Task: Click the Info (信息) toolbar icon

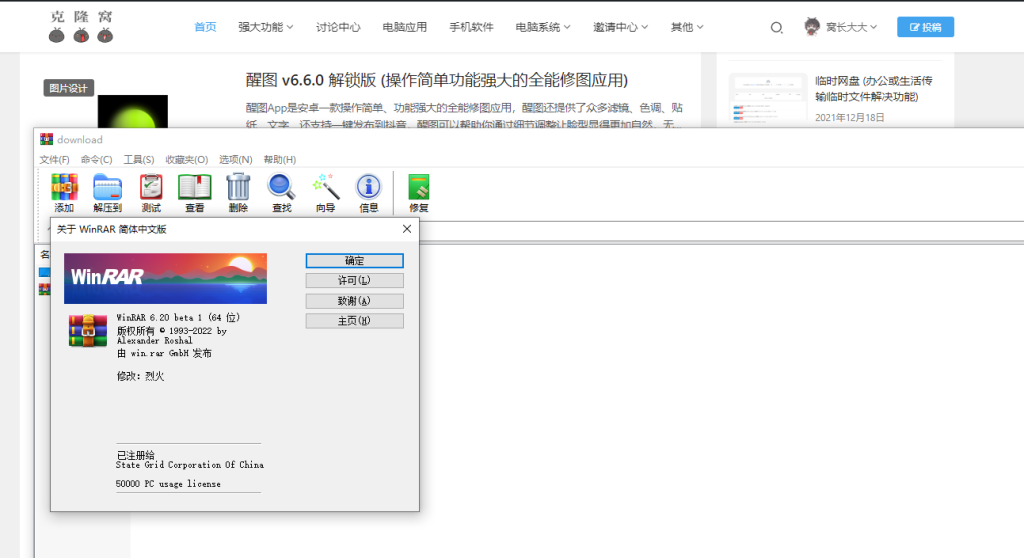Action: 368,193
